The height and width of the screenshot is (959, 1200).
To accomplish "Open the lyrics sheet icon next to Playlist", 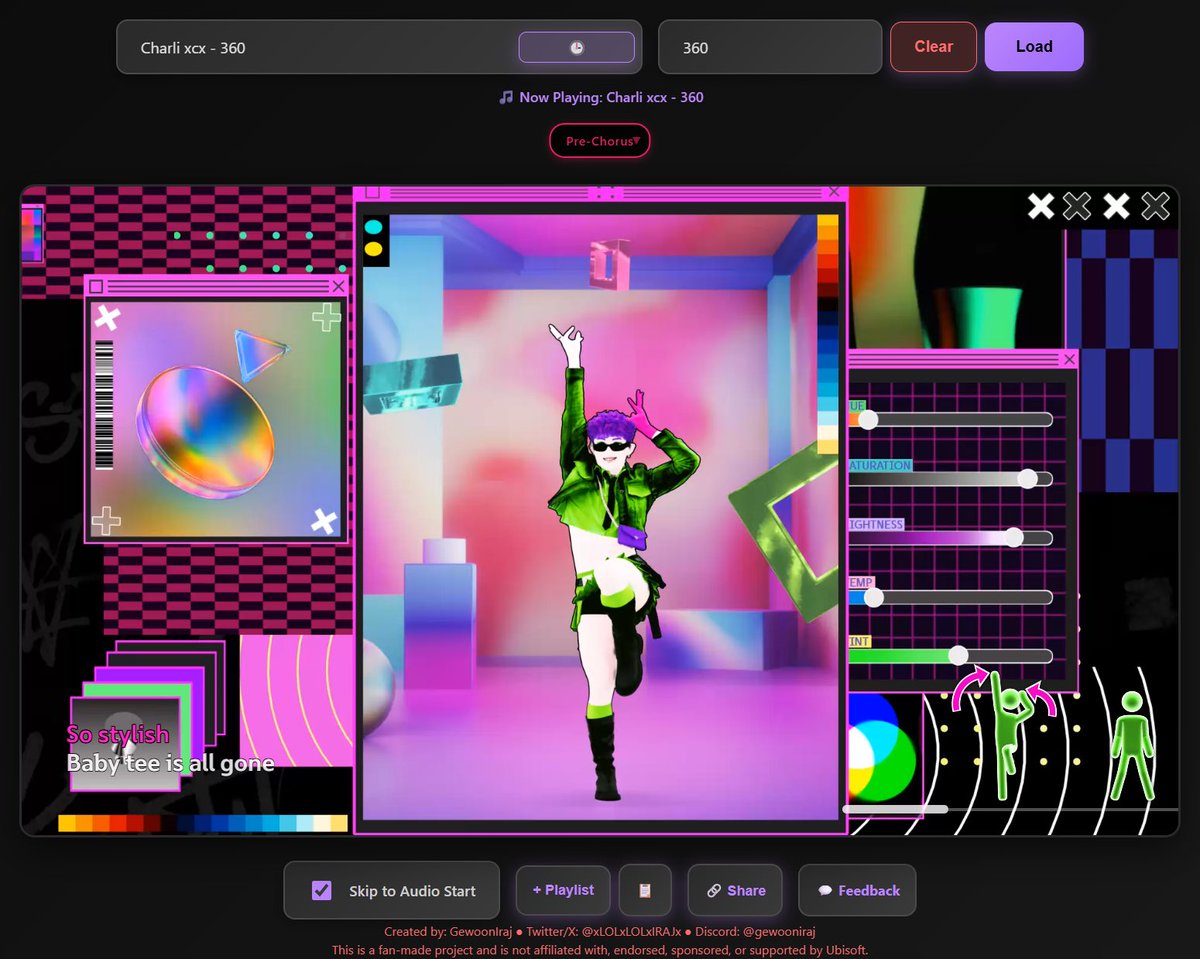I will 645,890.
